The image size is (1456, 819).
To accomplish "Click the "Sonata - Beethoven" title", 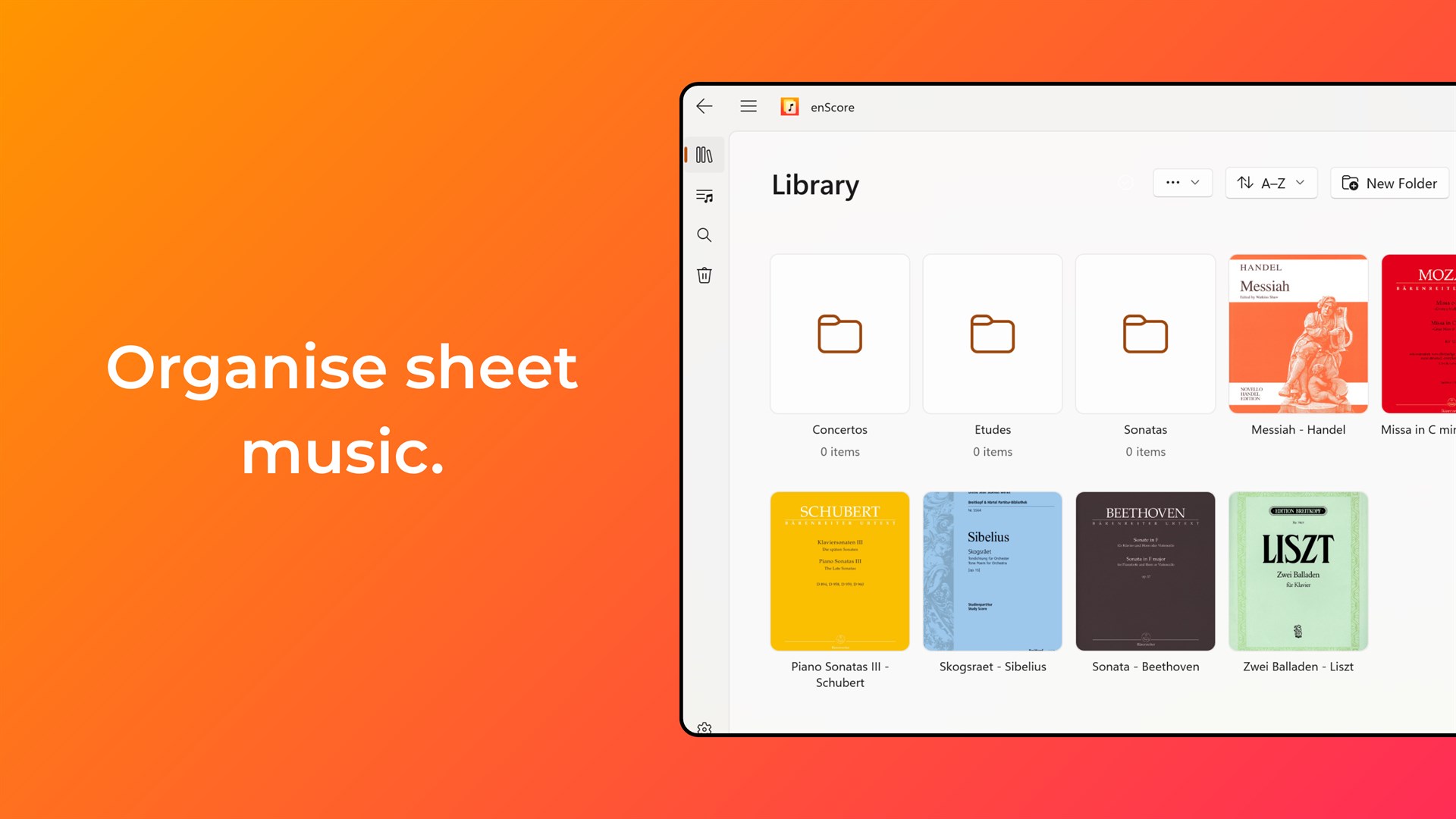I will 1145,667.
